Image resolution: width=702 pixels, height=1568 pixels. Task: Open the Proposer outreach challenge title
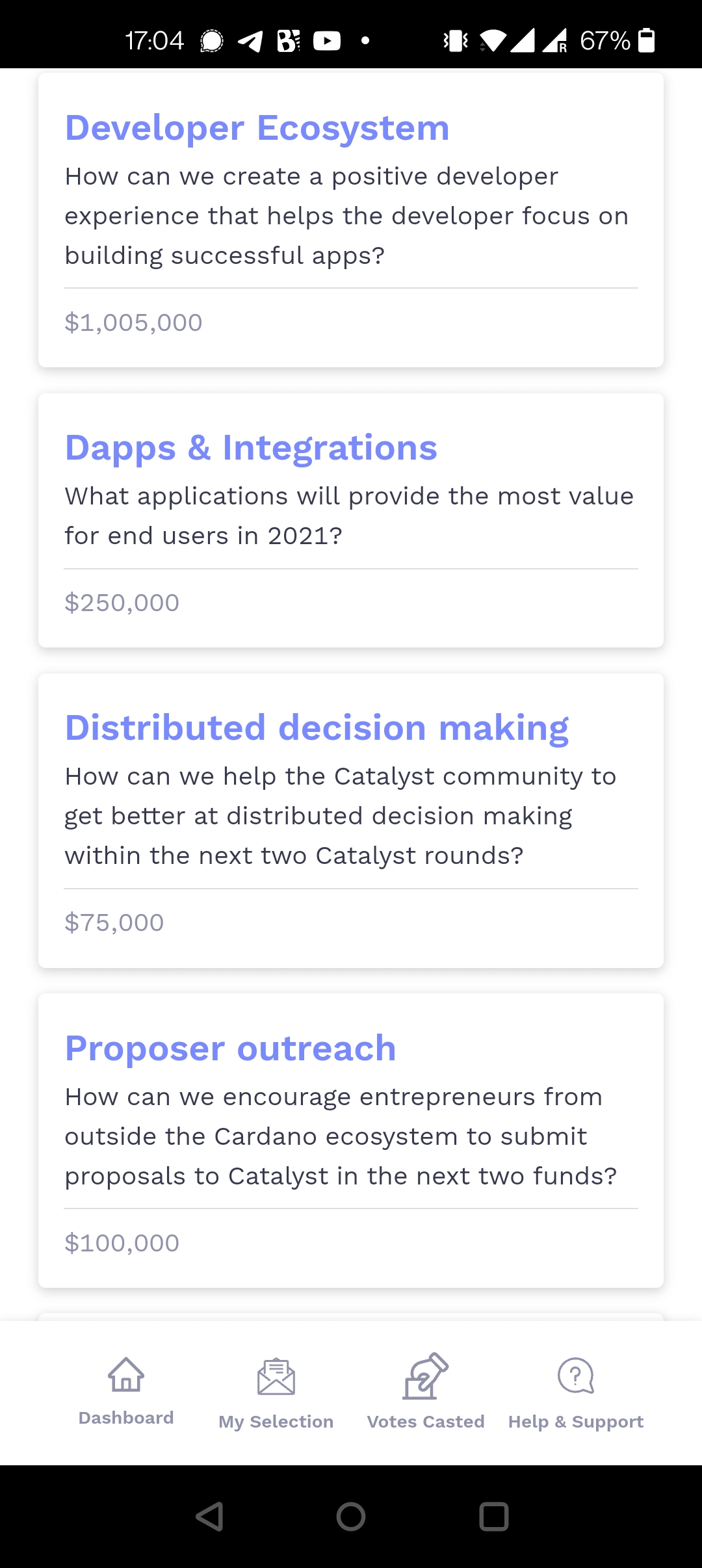click(x=231, y=1048)
